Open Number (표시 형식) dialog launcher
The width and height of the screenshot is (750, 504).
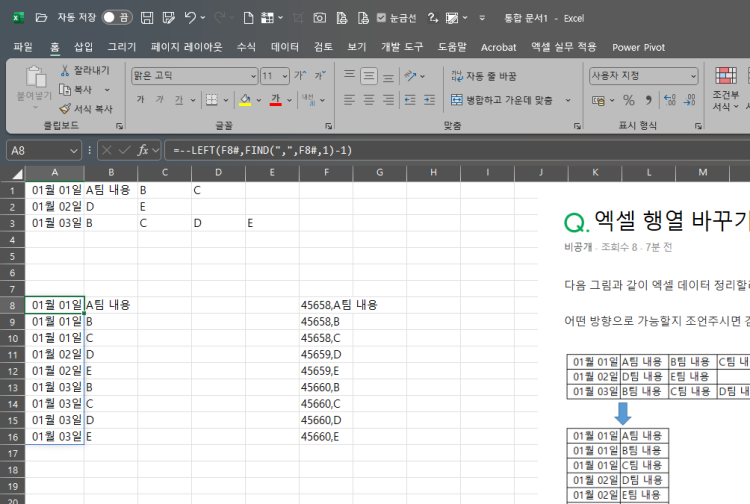[x=698, y=126]
